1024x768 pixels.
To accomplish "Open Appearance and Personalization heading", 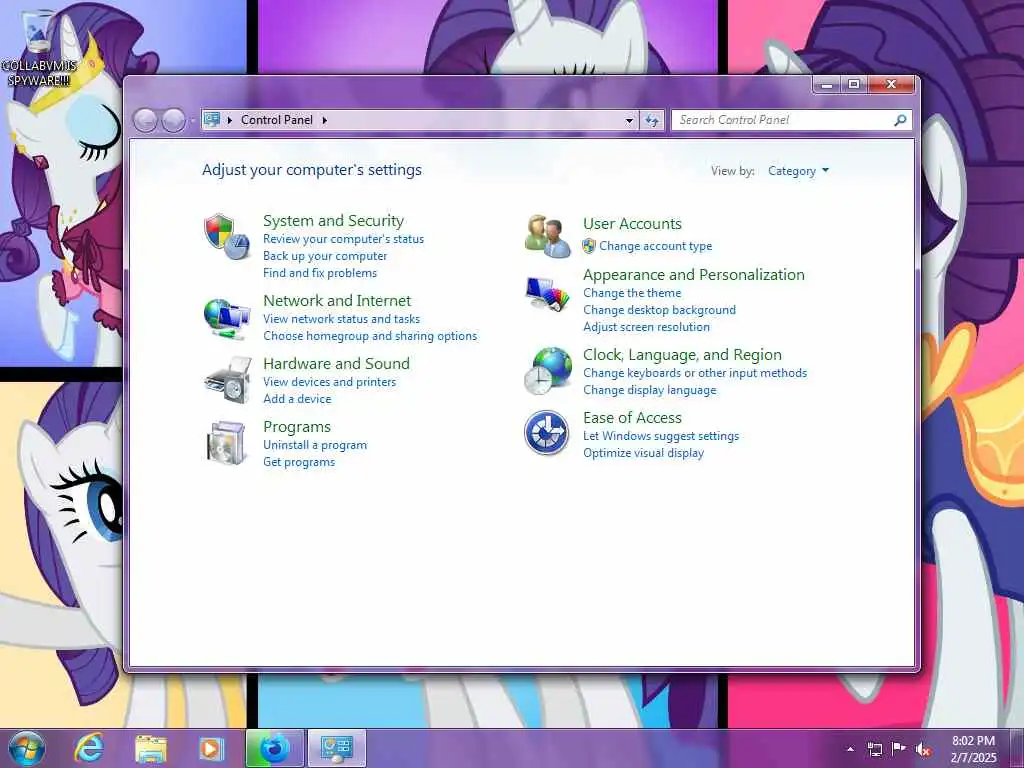I will (x=694, y=274).
